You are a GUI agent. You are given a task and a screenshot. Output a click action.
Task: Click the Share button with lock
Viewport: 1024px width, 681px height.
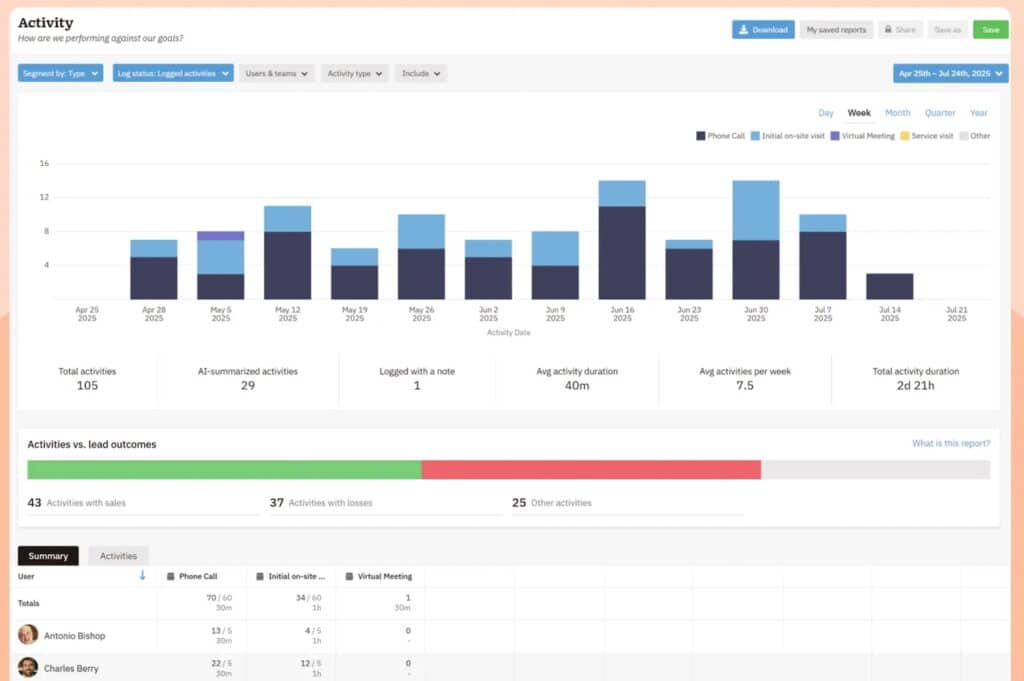(900, 29)
